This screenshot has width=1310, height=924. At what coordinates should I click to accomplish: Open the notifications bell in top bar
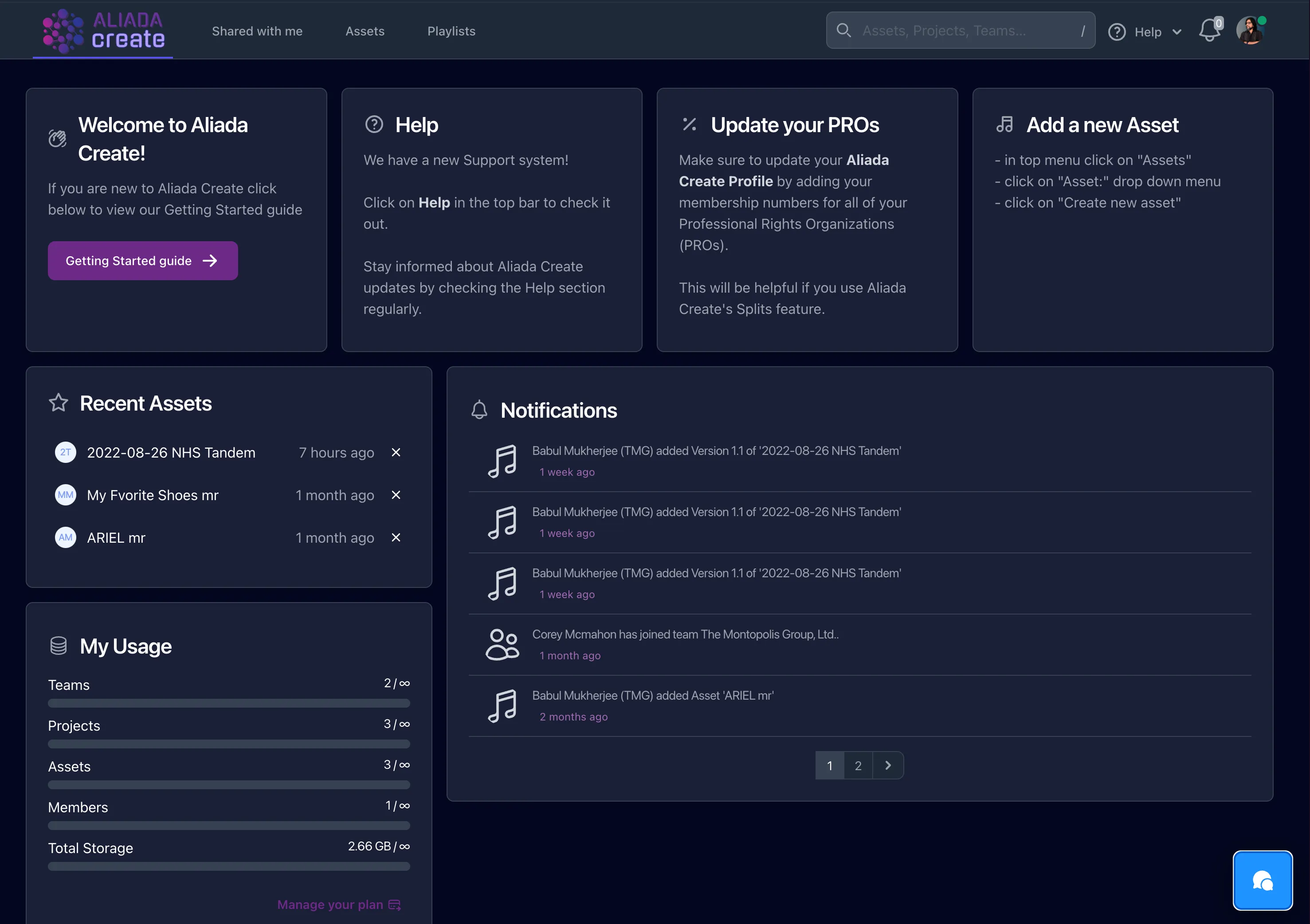point(1209,31)
